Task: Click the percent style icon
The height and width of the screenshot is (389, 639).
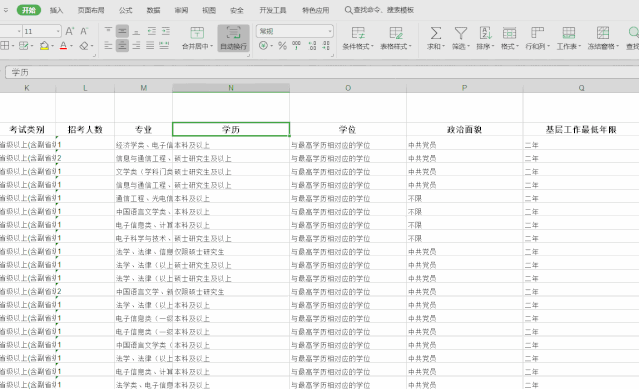Action: 282,46
